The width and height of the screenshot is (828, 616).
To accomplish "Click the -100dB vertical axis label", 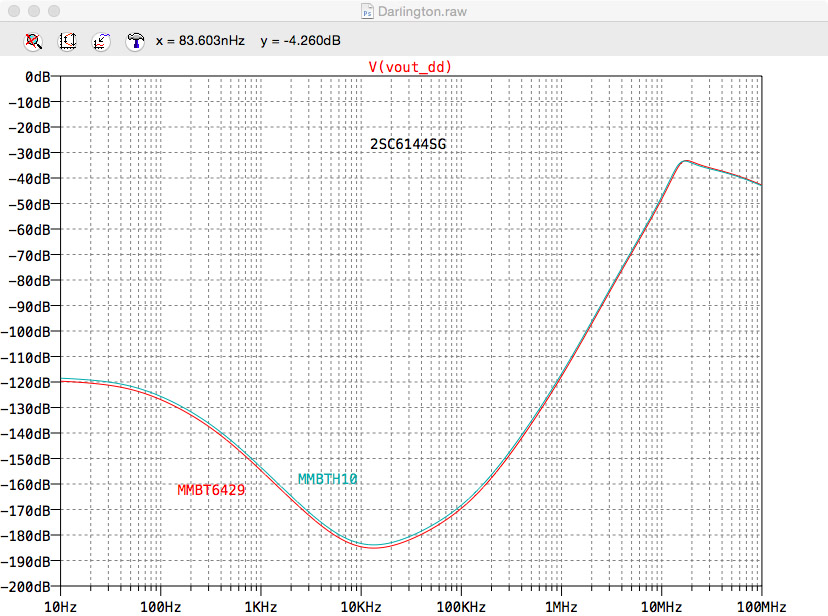I will pyautogui.click(x=26, y=332).
